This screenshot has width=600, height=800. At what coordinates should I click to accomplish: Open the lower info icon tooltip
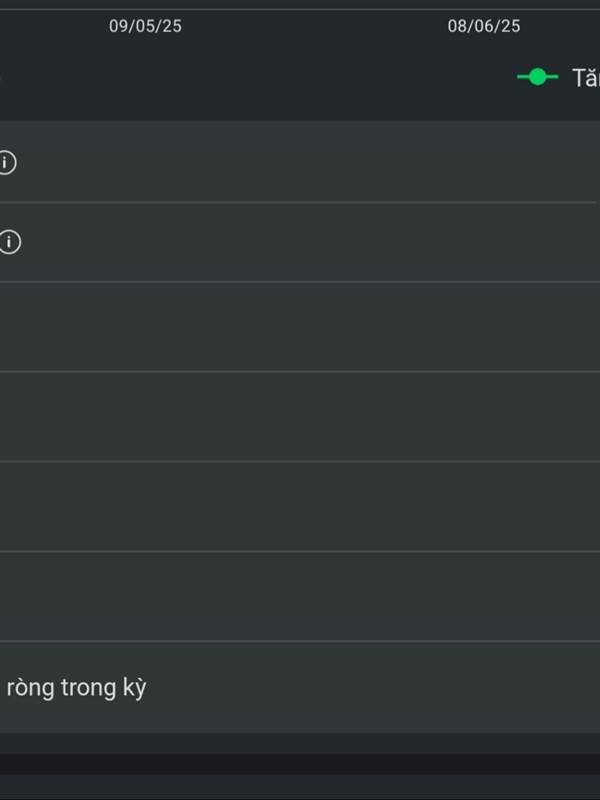point(9,242)
